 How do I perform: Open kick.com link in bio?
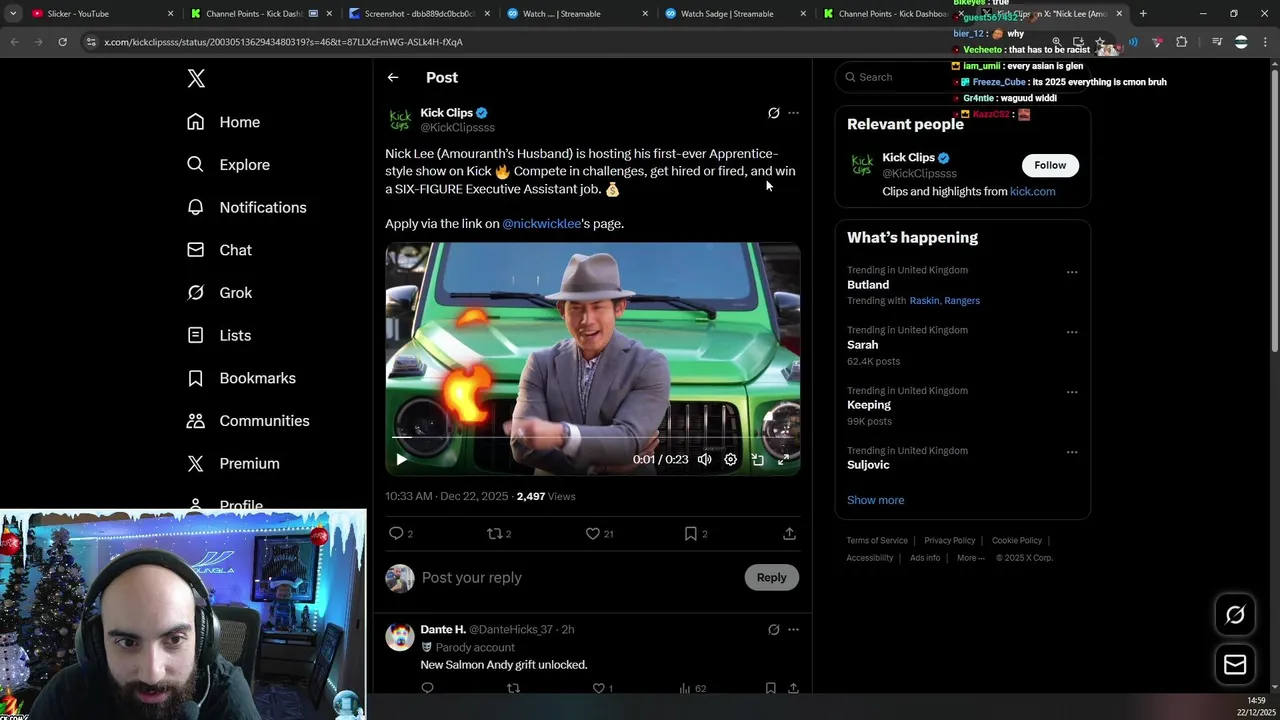1032,192
